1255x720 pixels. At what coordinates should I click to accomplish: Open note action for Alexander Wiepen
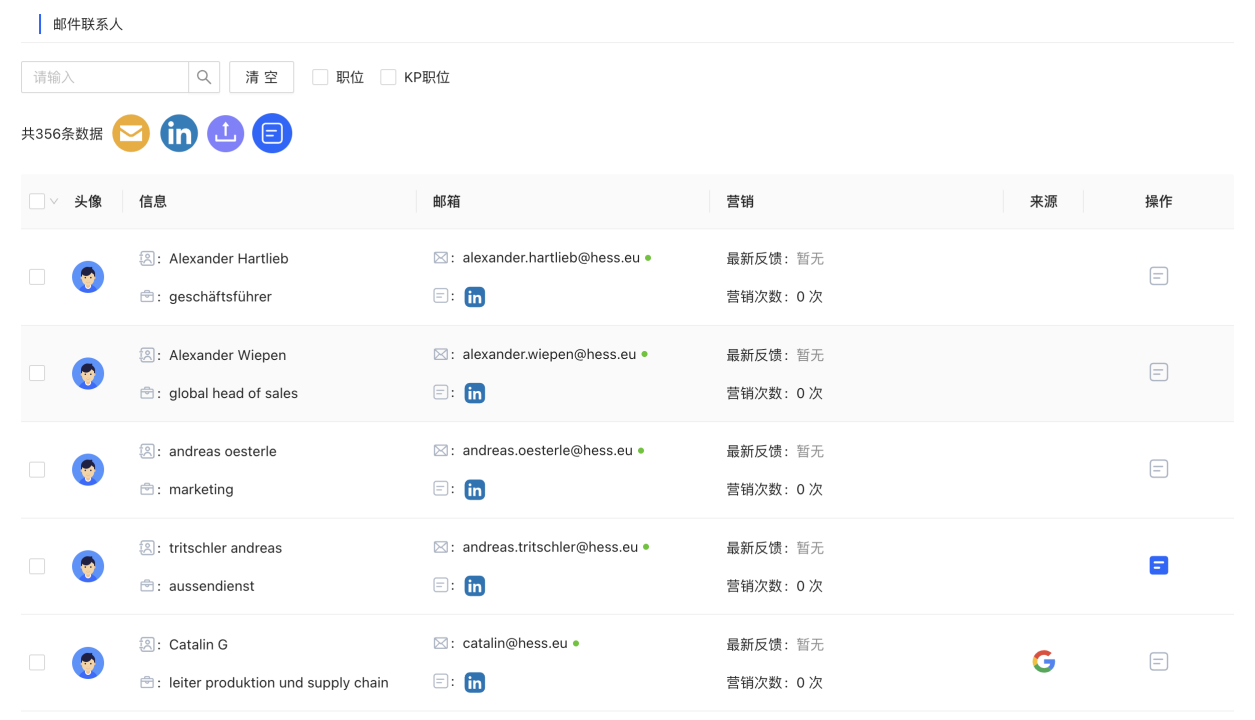coord(1158,373)
